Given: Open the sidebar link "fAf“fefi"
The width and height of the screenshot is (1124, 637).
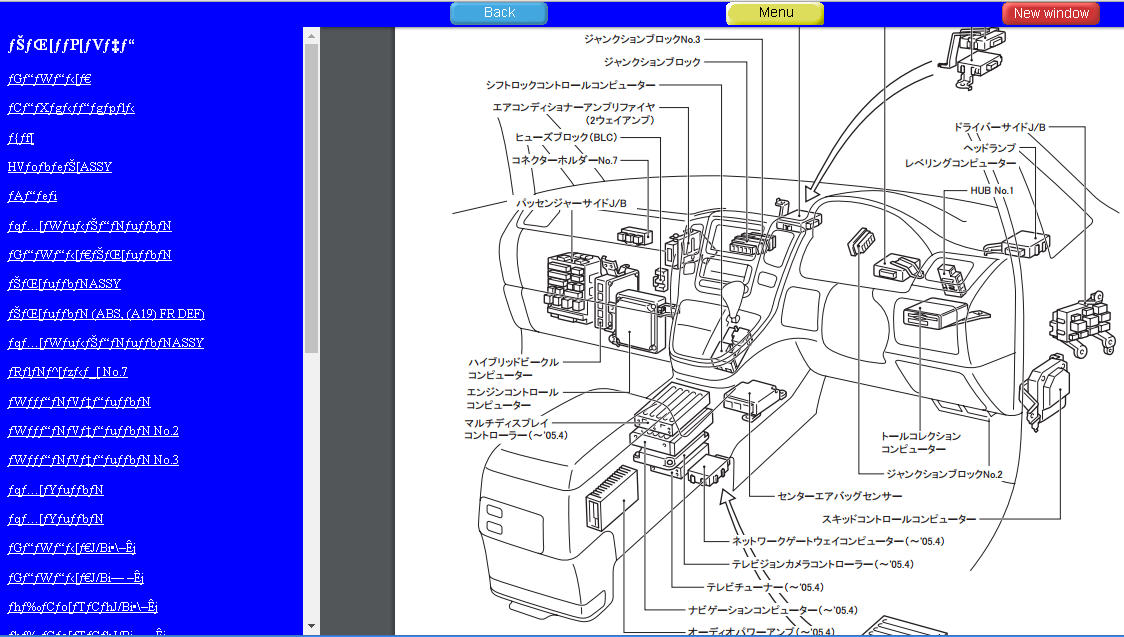Looking at the screenshot, I should coord(32,196).
